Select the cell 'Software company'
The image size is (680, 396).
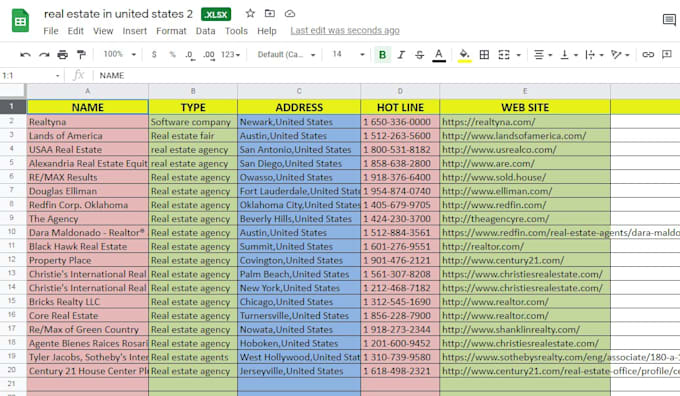click(193, 122)
